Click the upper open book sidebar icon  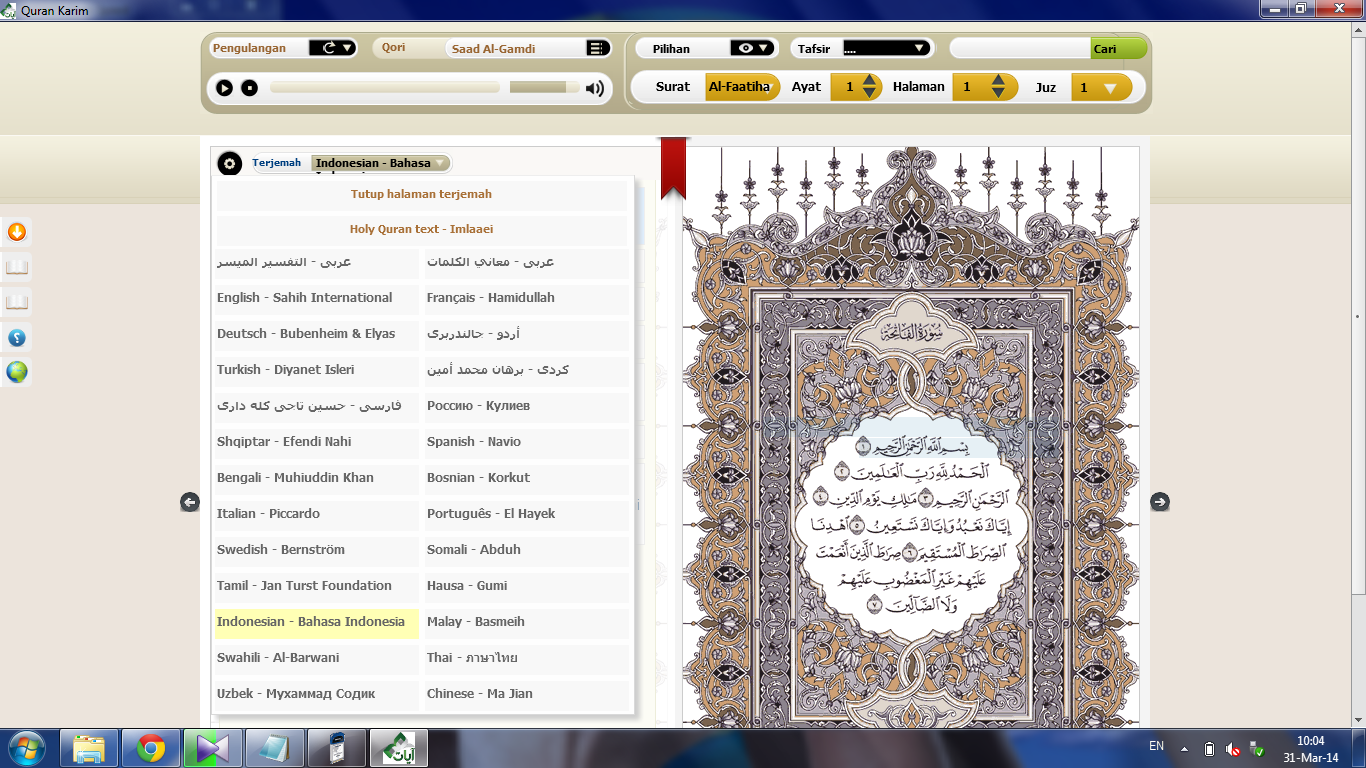click(17, 267)
